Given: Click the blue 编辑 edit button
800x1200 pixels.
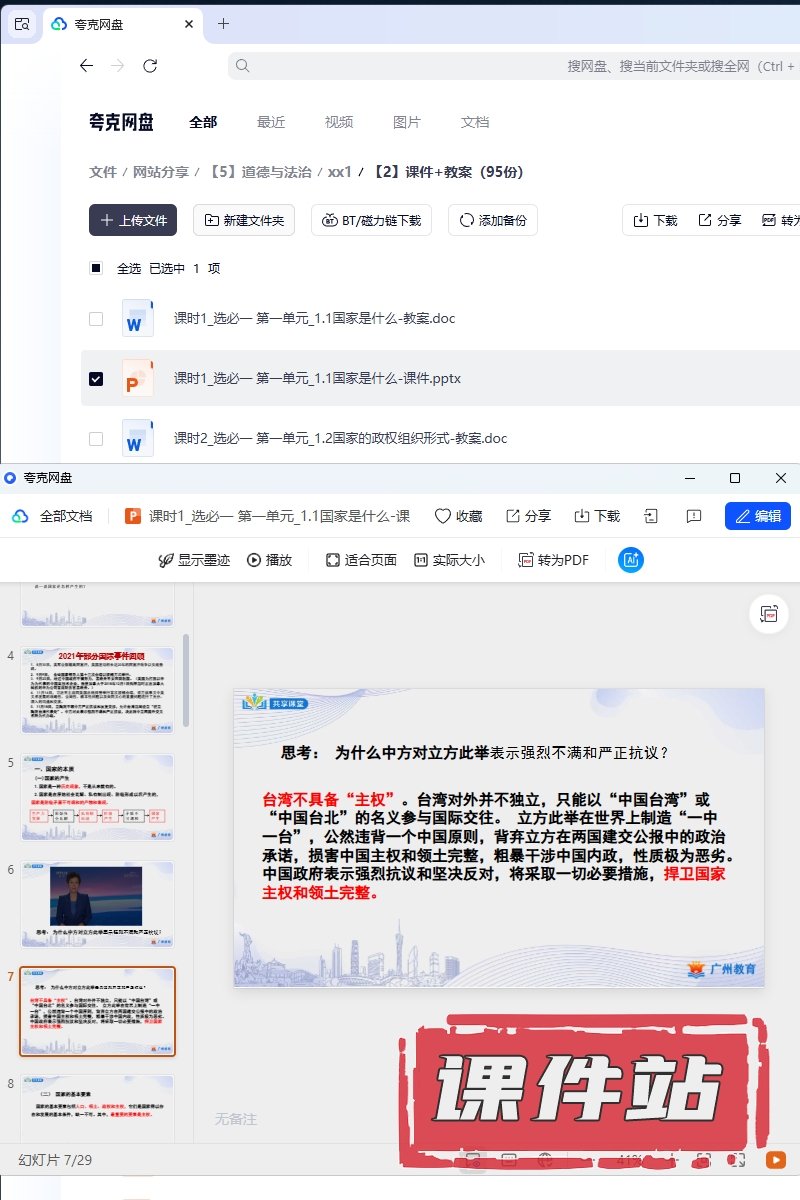Looking at the screenshot, I should click(x=757, y=516).
